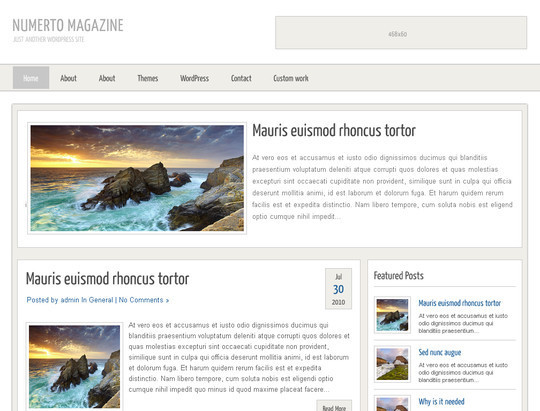
Task: Click the admin author link
Action: tap(70, 300)
